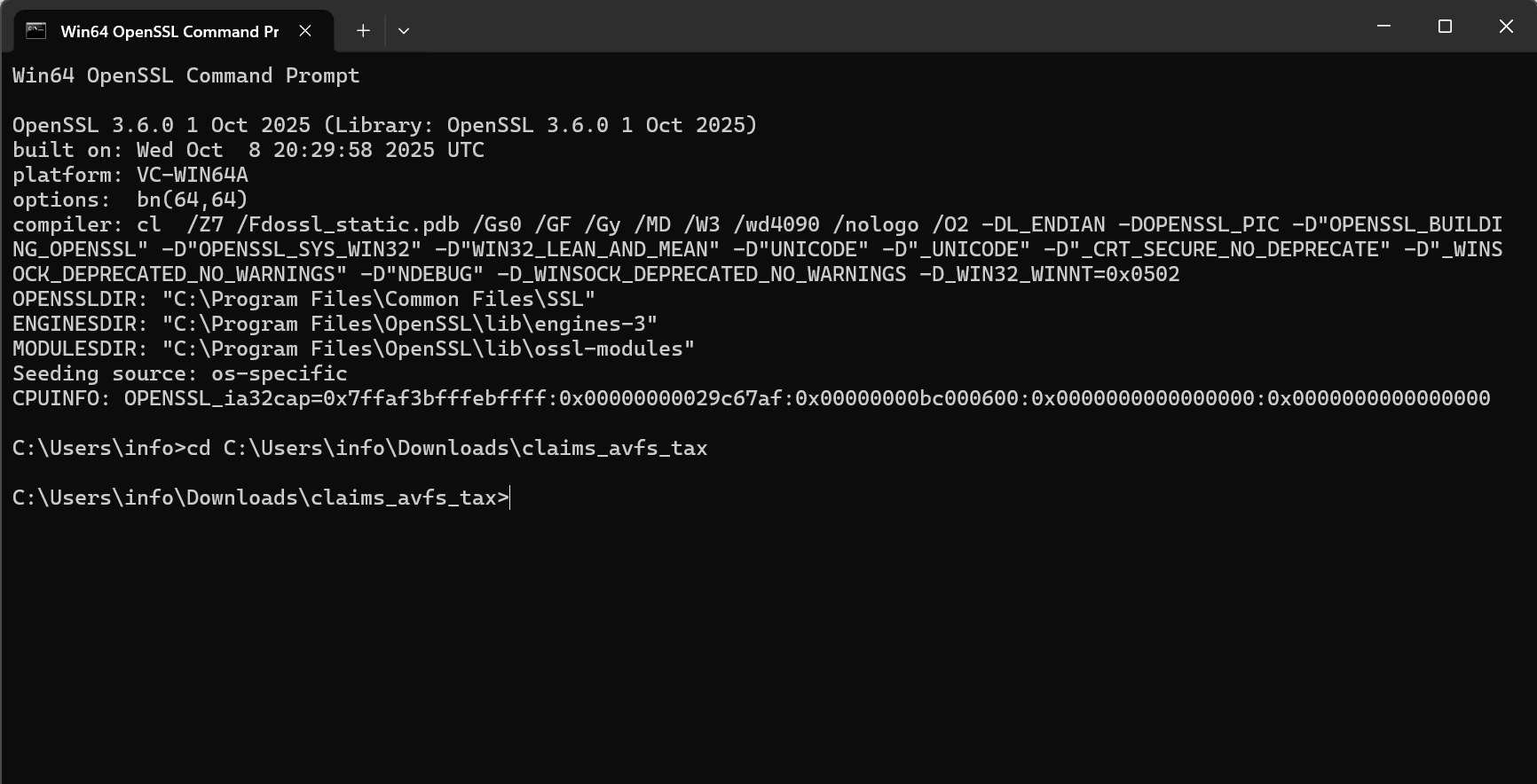Viewport: 1537px width, 784px height.
Task: Click the CPUINFO output line
Action: click(751, 397)
